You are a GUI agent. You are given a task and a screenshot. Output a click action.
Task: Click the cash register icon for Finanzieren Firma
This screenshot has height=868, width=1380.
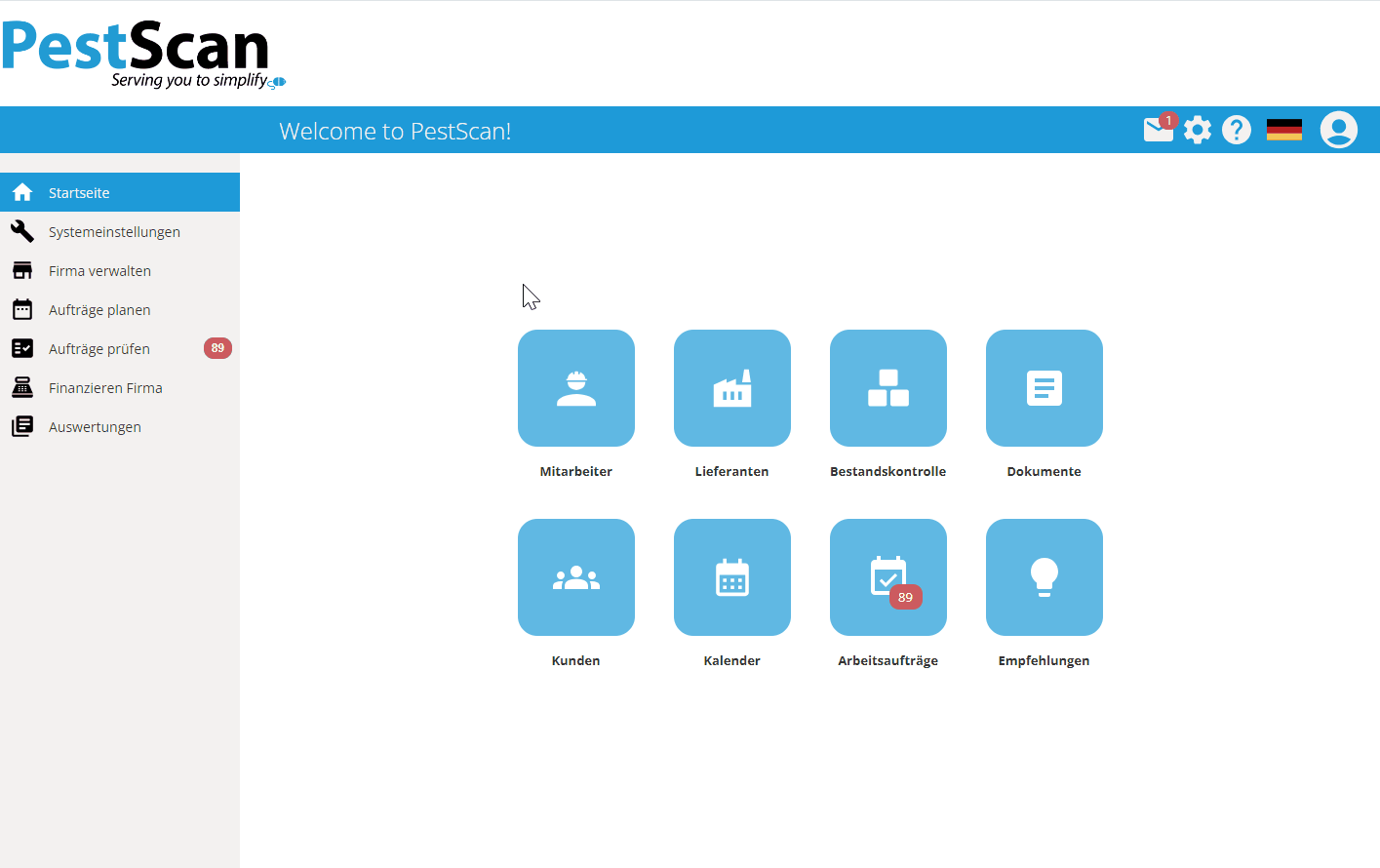click(22, 387)
